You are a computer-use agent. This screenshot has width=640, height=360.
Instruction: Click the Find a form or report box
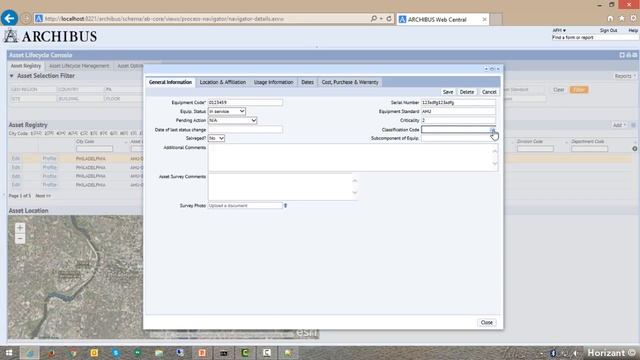click(595, 38)
